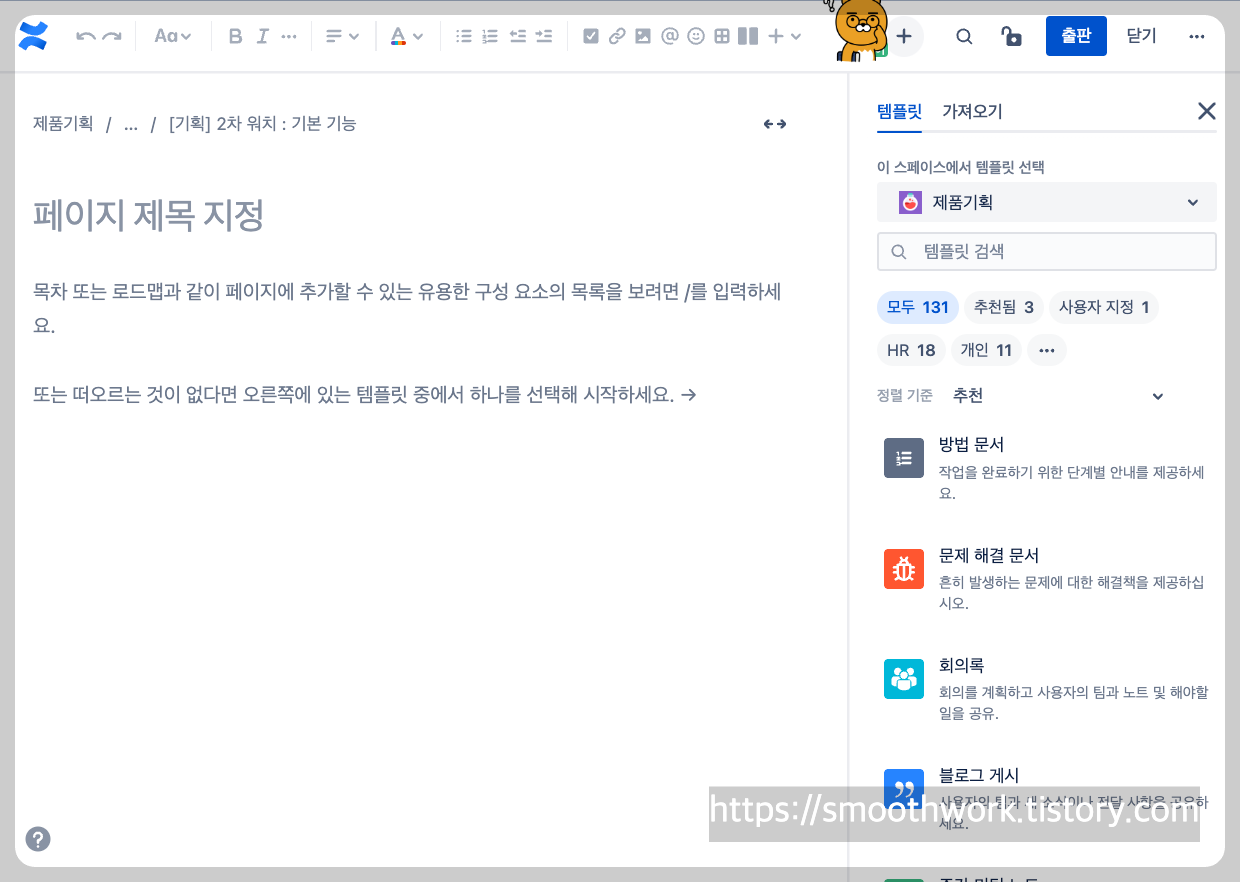Screen dimensions: 1240x882
Task: Choose the 방법 문서 template
Action: (1047, 468)
